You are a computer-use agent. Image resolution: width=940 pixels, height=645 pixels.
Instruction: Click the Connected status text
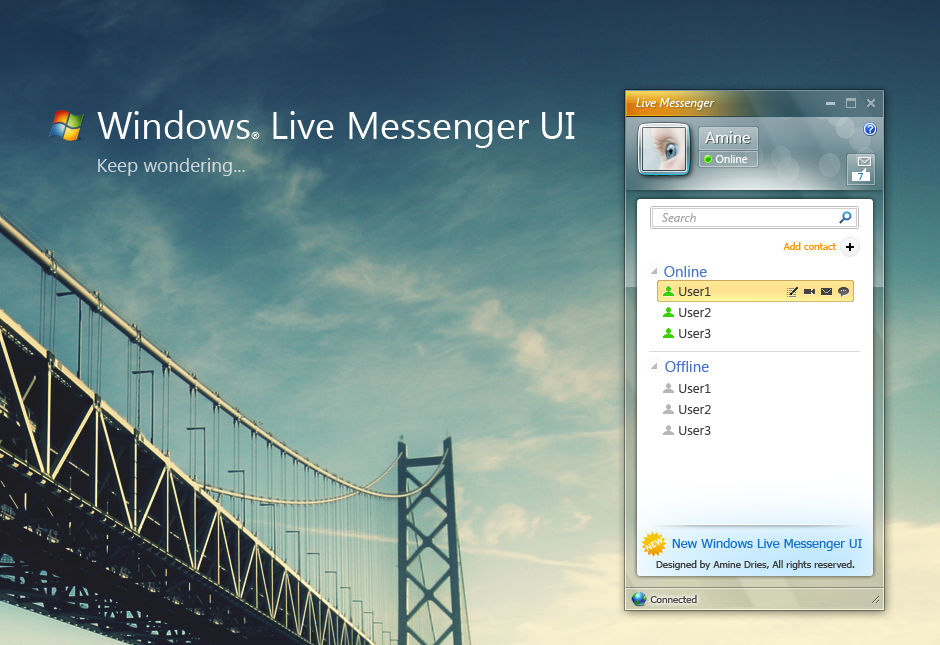673,599
